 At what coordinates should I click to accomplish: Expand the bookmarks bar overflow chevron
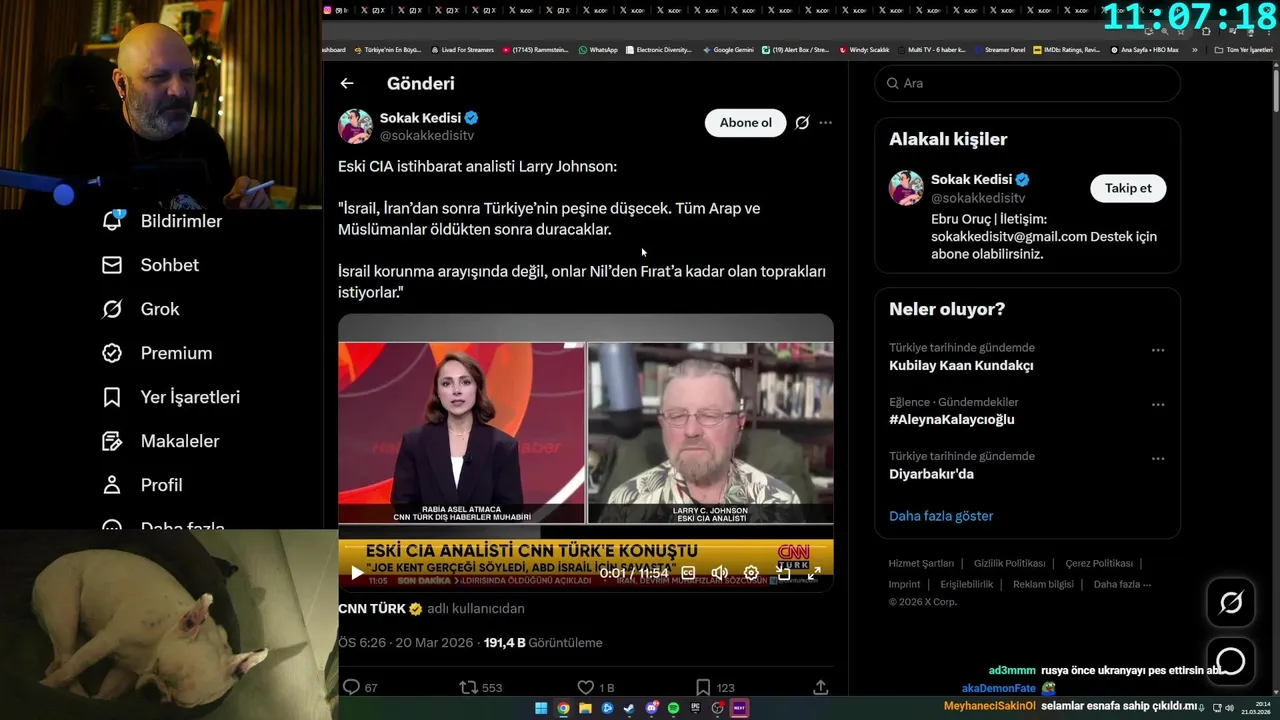tap(1194, 50)
